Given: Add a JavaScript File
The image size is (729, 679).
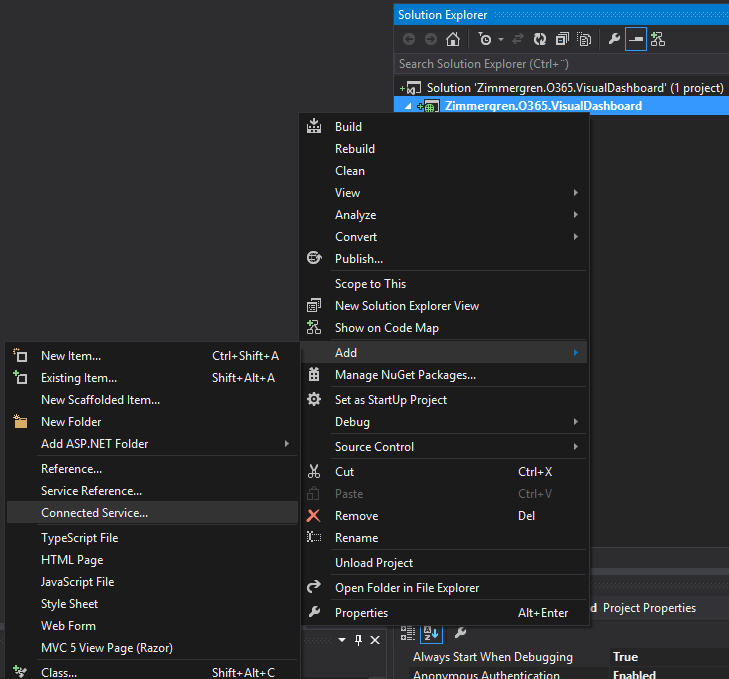Looking at the screenshot, I should 152,582.
